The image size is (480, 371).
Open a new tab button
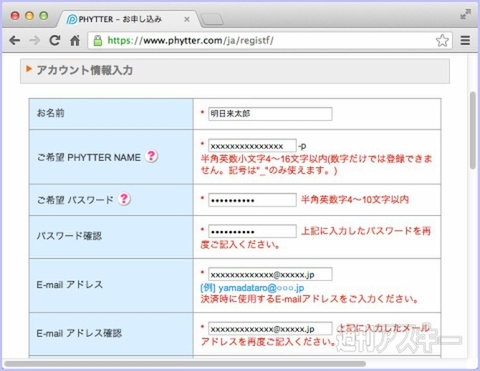click(x=212, y=20)
